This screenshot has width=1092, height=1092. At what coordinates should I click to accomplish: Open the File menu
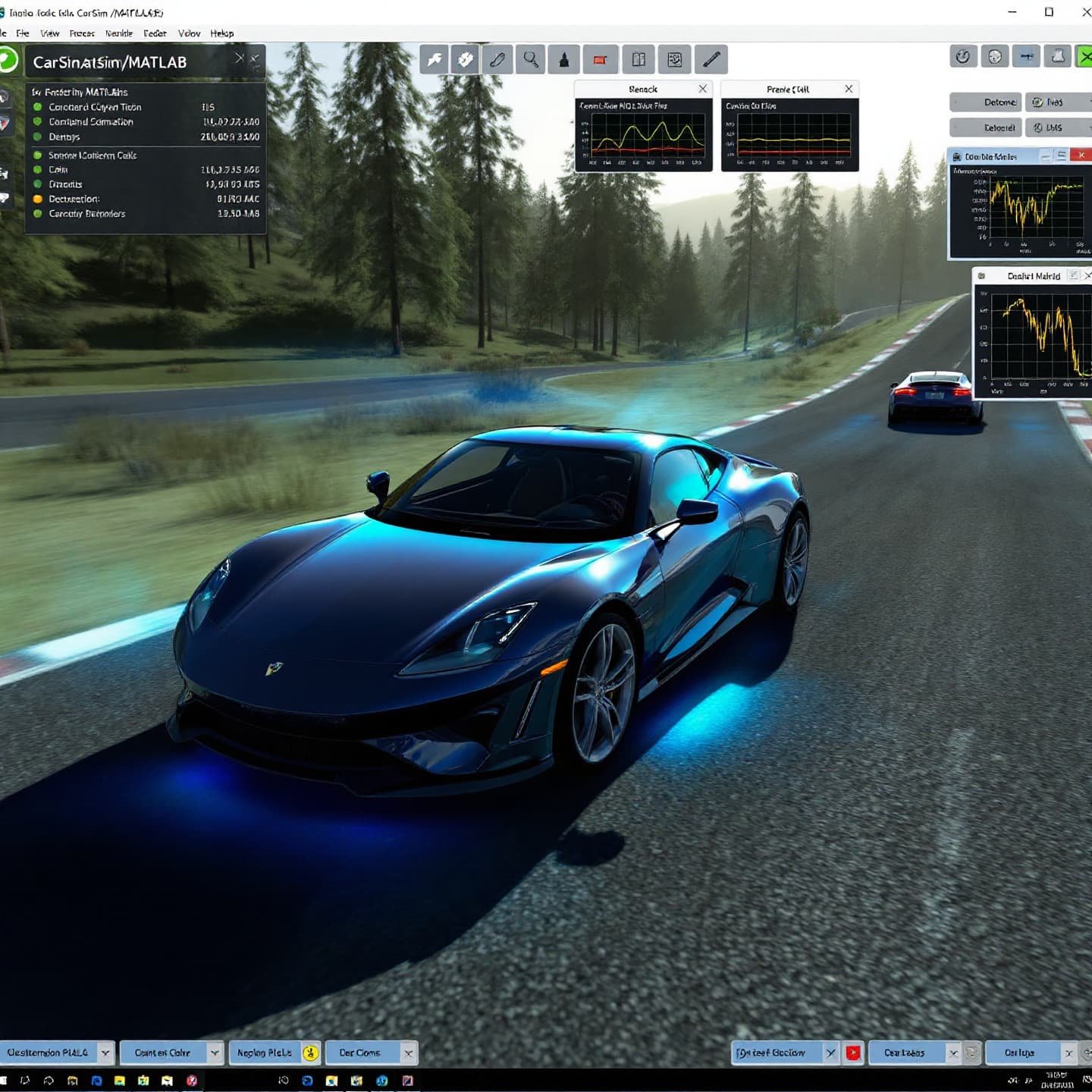tap(23, 33)
